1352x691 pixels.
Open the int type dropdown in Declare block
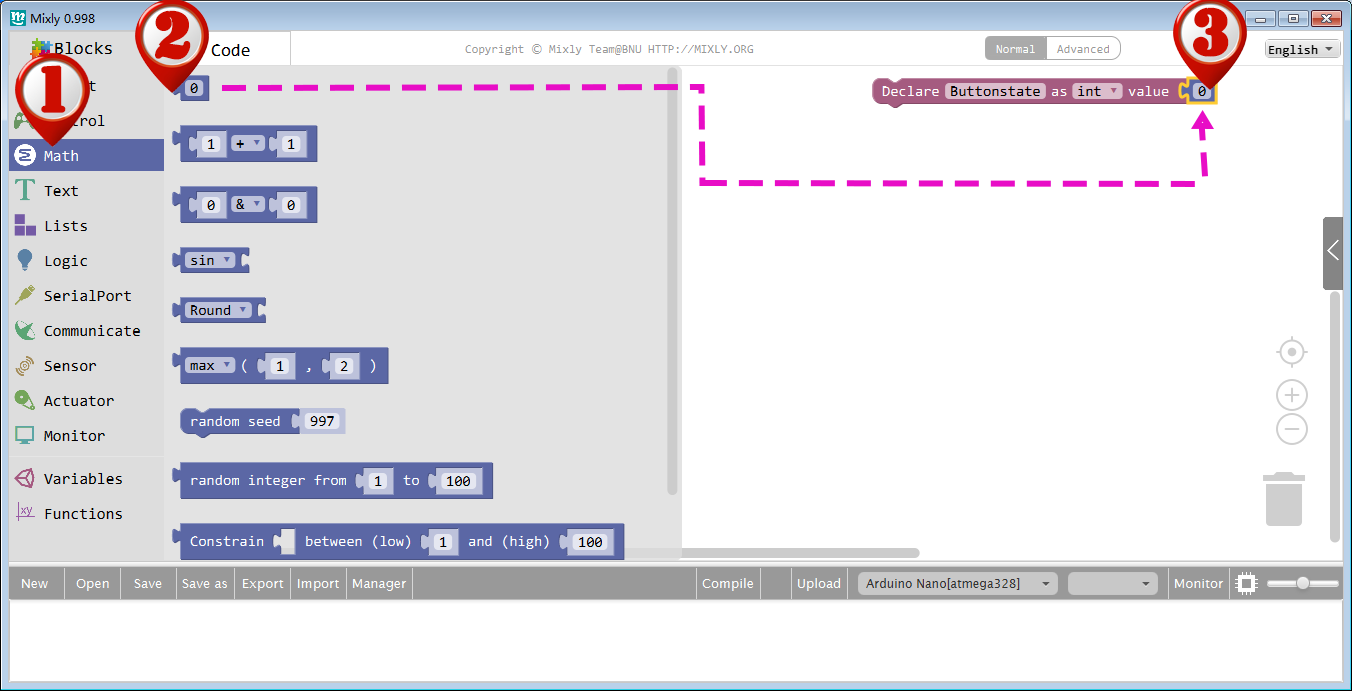1097,91
